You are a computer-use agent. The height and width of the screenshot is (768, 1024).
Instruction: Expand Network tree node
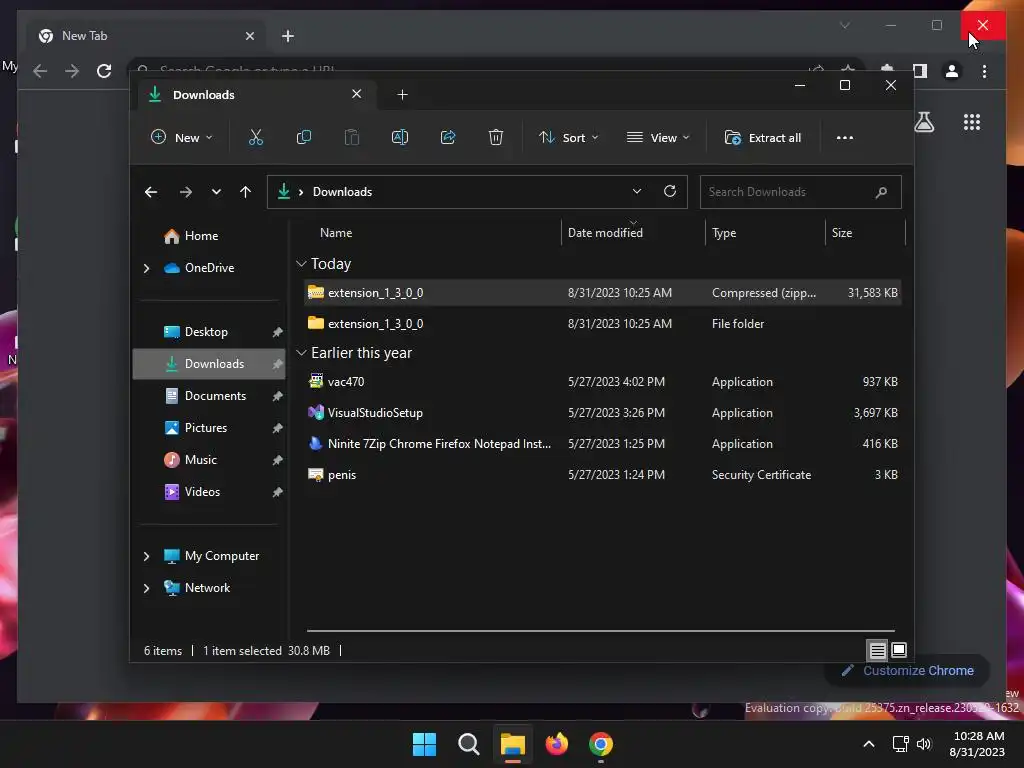point(146,588)
